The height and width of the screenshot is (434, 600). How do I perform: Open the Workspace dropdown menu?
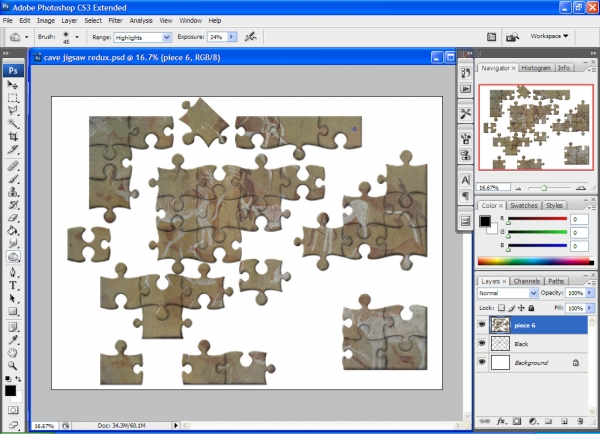(x=549, y=36)
